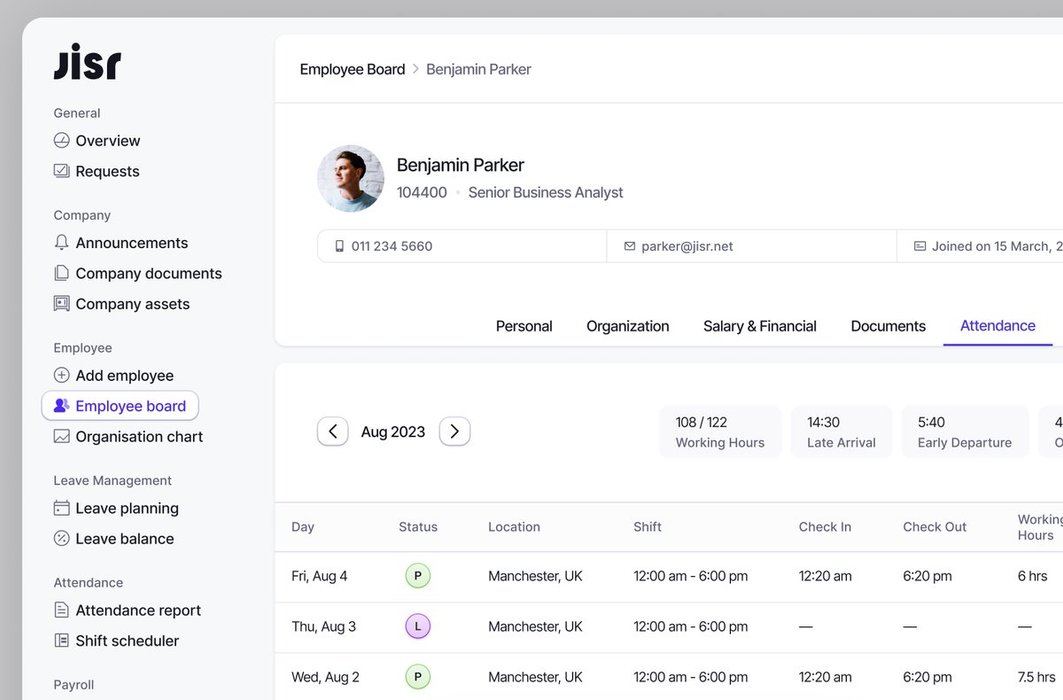Click the Company documents file icon
Image resolution: width=1063 pixels, height=700 pixels.
[62, 273]
